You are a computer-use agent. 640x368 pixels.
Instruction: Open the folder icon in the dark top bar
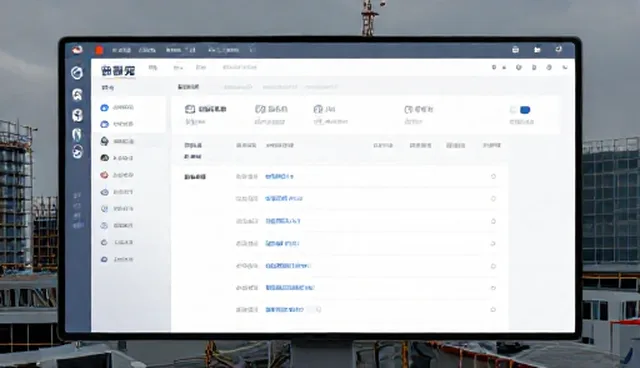(x=537, y=50)
